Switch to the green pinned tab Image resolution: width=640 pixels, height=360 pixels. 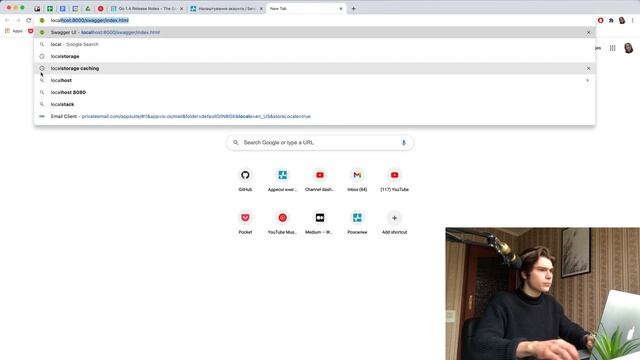(50, 8)
